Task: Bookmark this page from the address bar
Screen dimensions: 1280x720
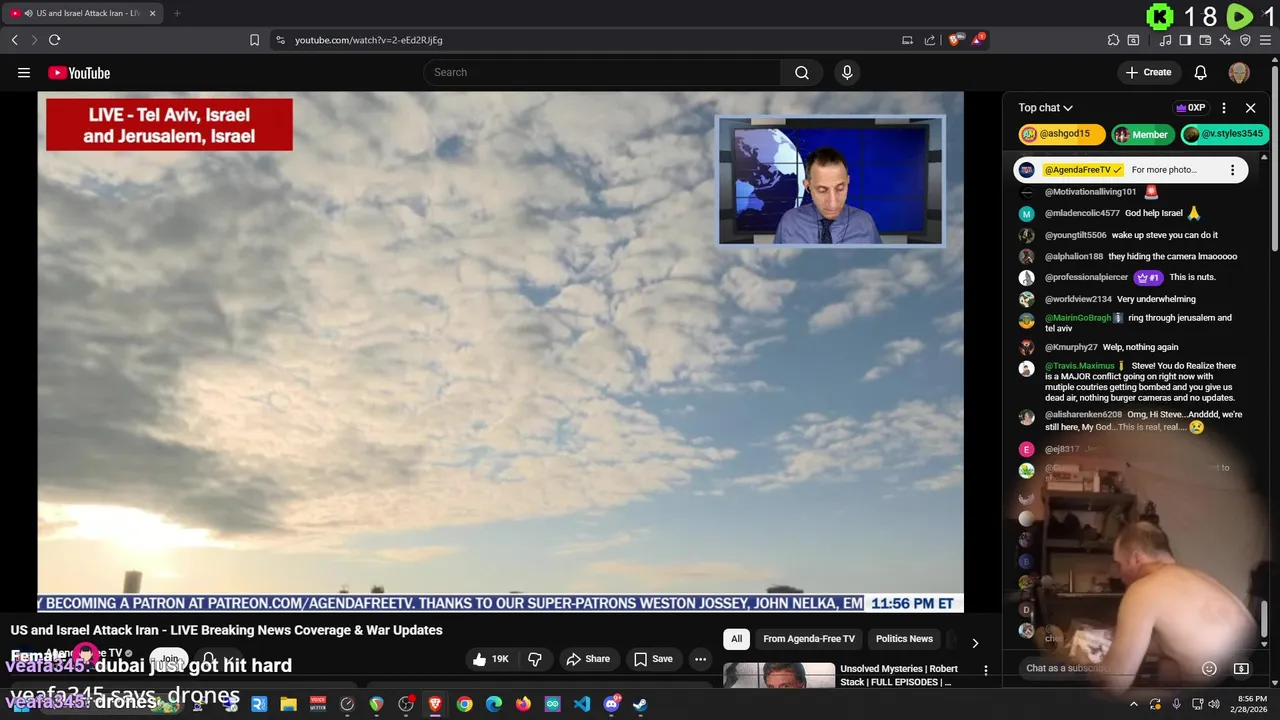Action: coord(254,40)
